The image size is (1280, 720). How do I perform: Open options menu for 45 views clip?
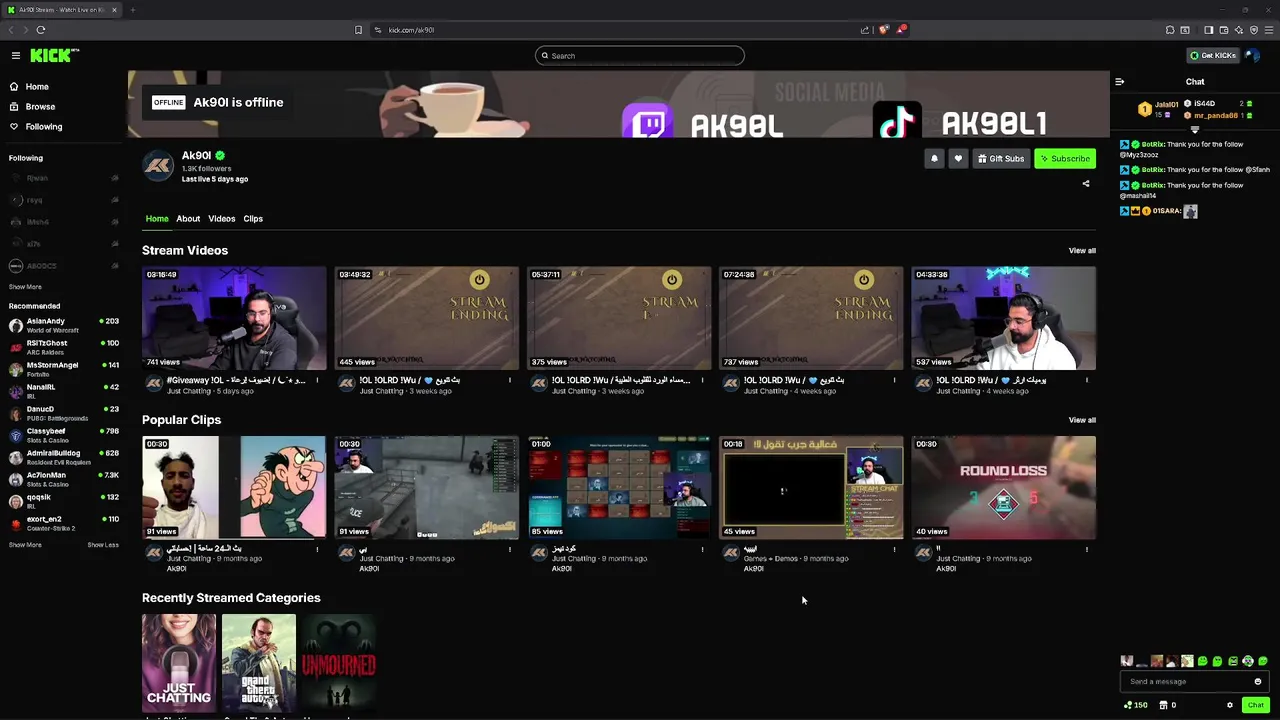[x=895, y=549]
